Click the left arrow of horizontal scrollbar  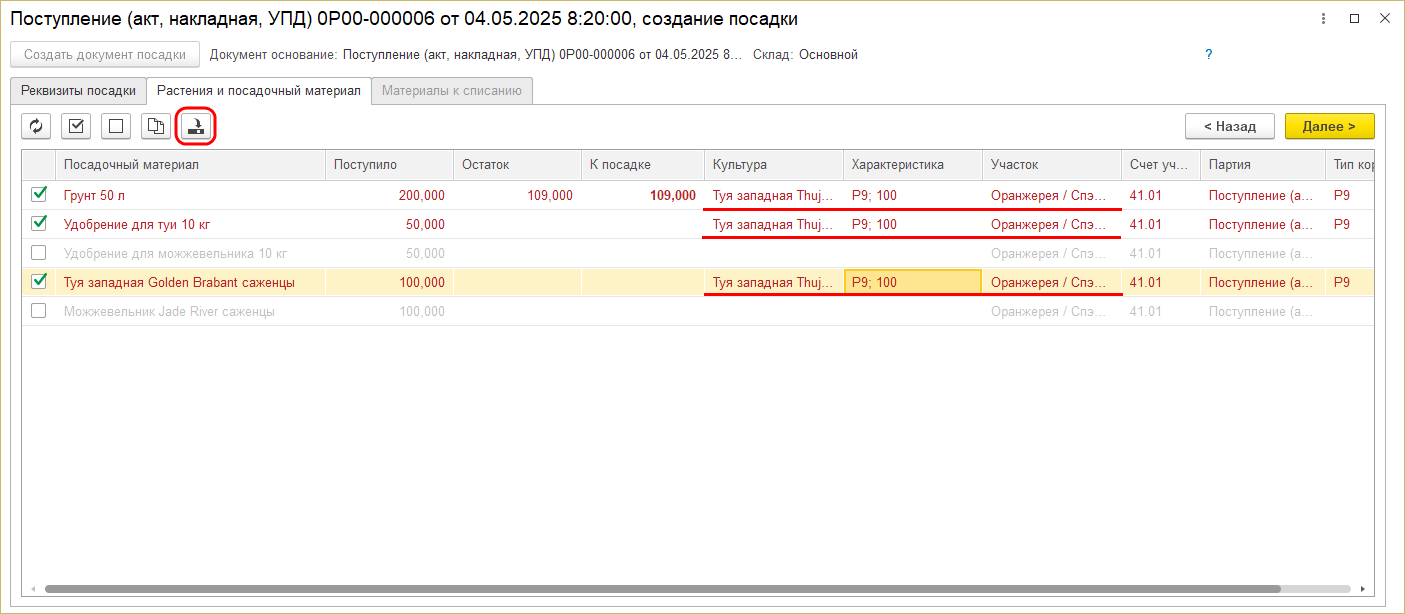pyautogui.click(x=34, y=589)
